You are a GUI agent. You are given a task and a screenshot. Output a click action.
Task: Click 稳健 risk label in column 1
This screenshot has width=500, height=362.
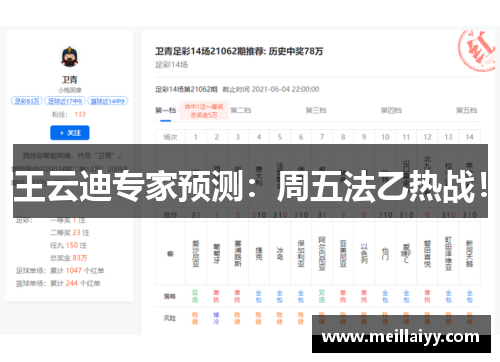(195, 318)
